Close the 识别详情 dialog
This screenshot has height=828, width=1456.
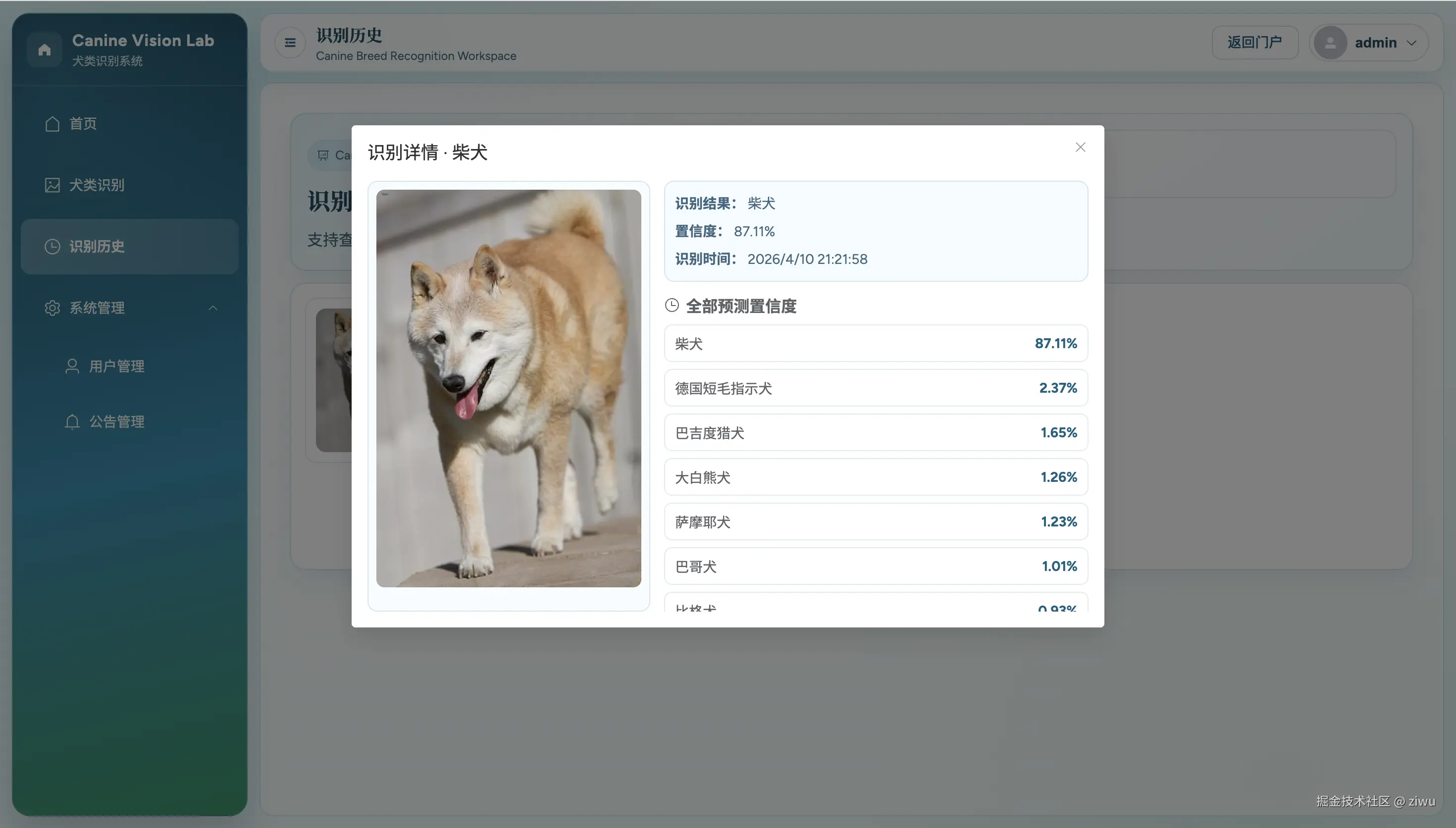coord(1080,146)
